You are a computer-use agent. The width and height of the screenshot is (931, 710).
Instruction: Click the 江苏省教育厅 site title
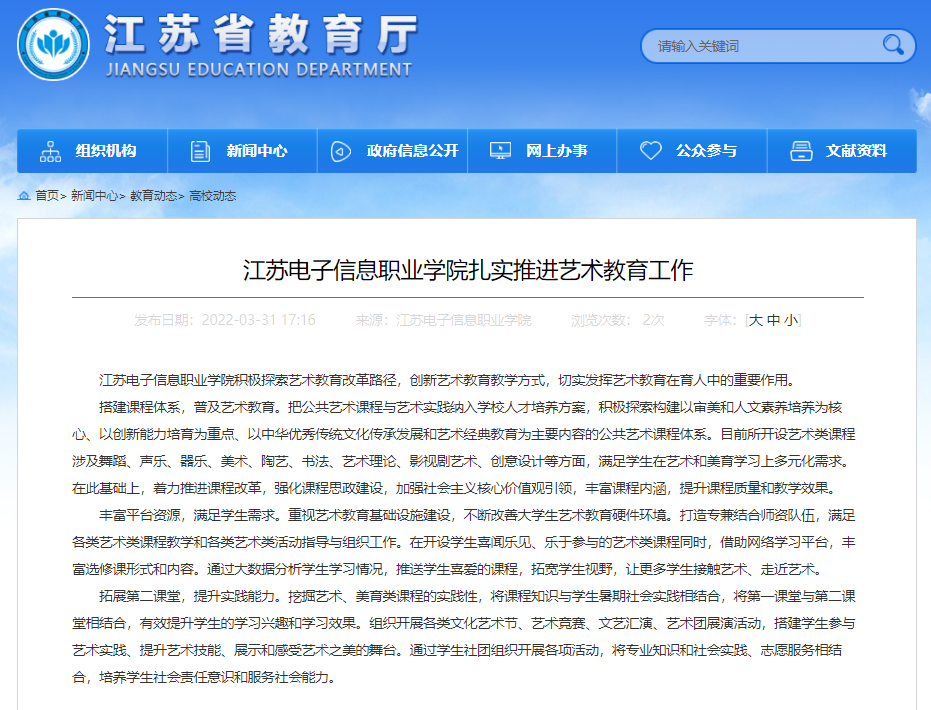261,34
